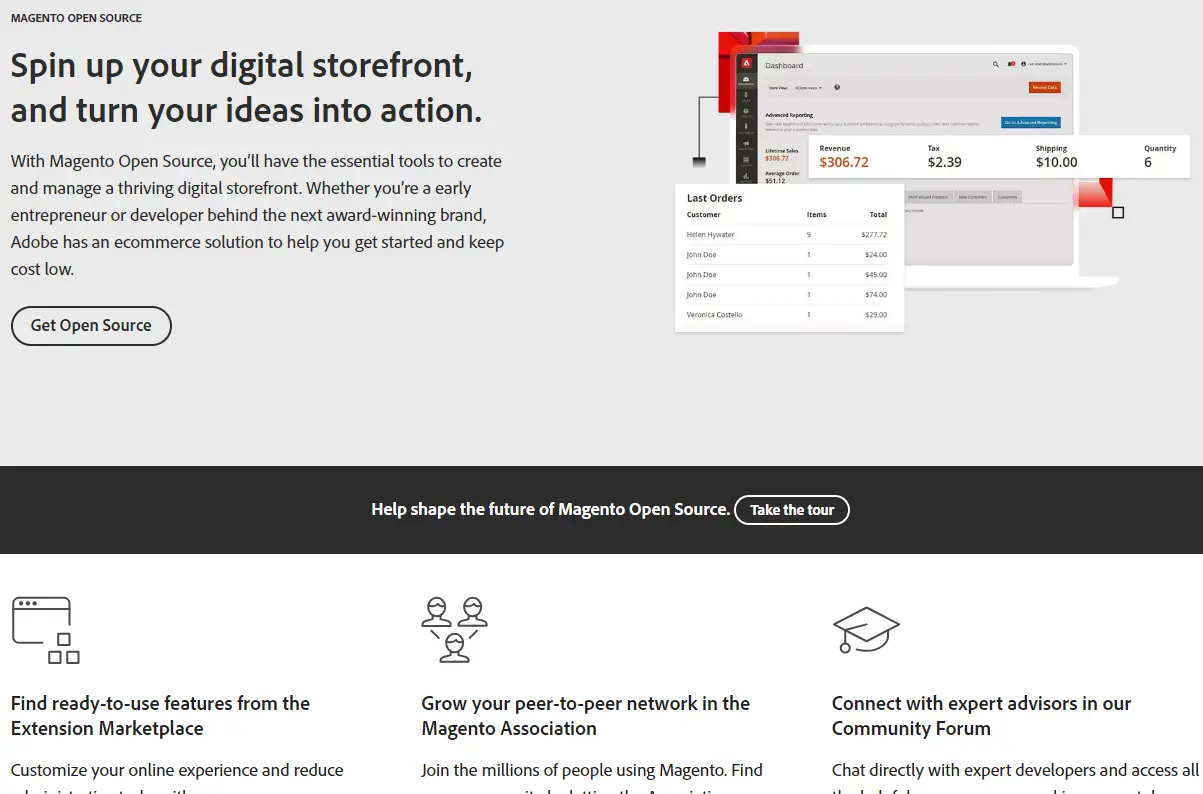Select the Dashboard icon in the admin sidebar

(x=746, y=80)
